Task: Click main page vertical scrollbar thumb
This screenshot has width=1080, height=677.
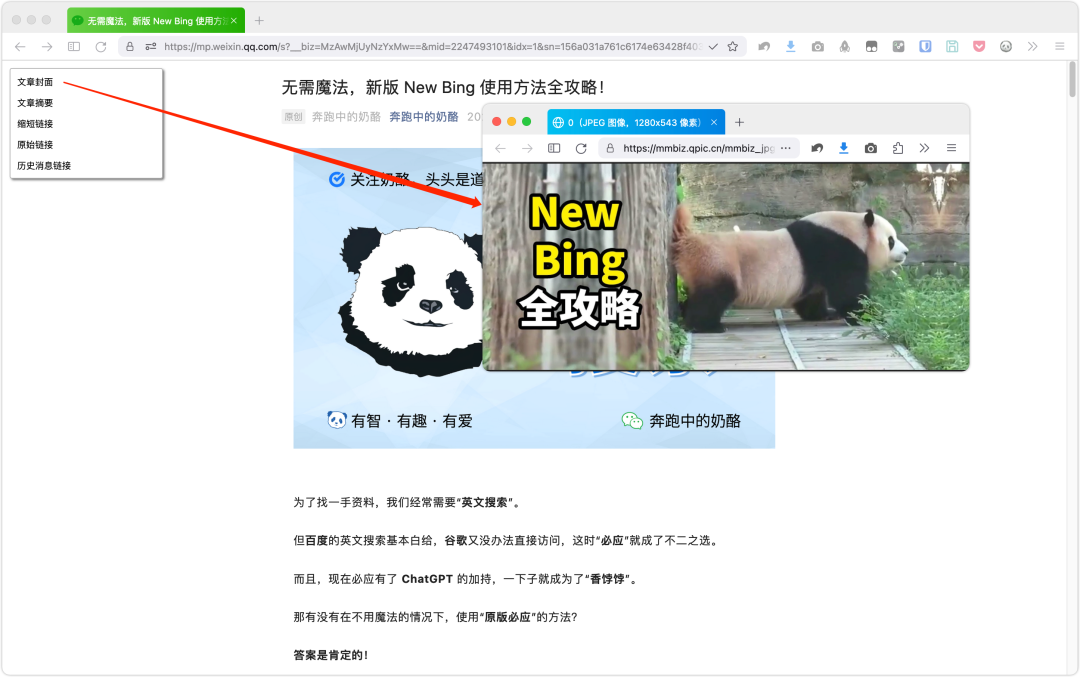Action: 1072,79
